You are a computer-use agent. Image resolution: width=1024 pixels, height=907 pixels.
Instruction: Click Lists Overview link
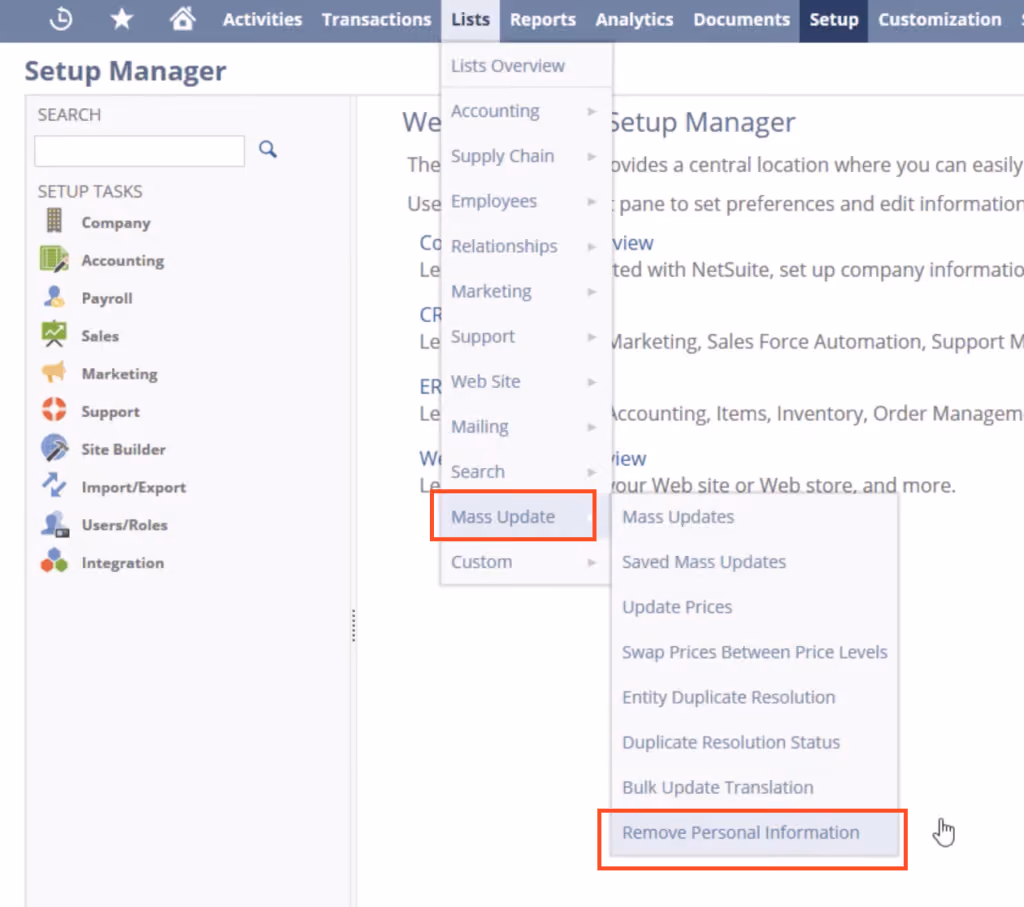point(507,65)
